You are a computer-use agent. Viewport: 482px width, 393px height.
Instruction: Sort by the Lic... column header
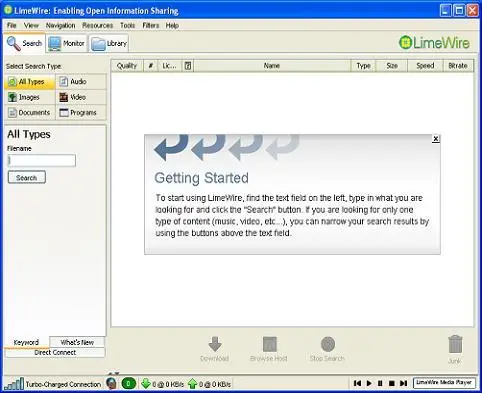click(169, 66)
